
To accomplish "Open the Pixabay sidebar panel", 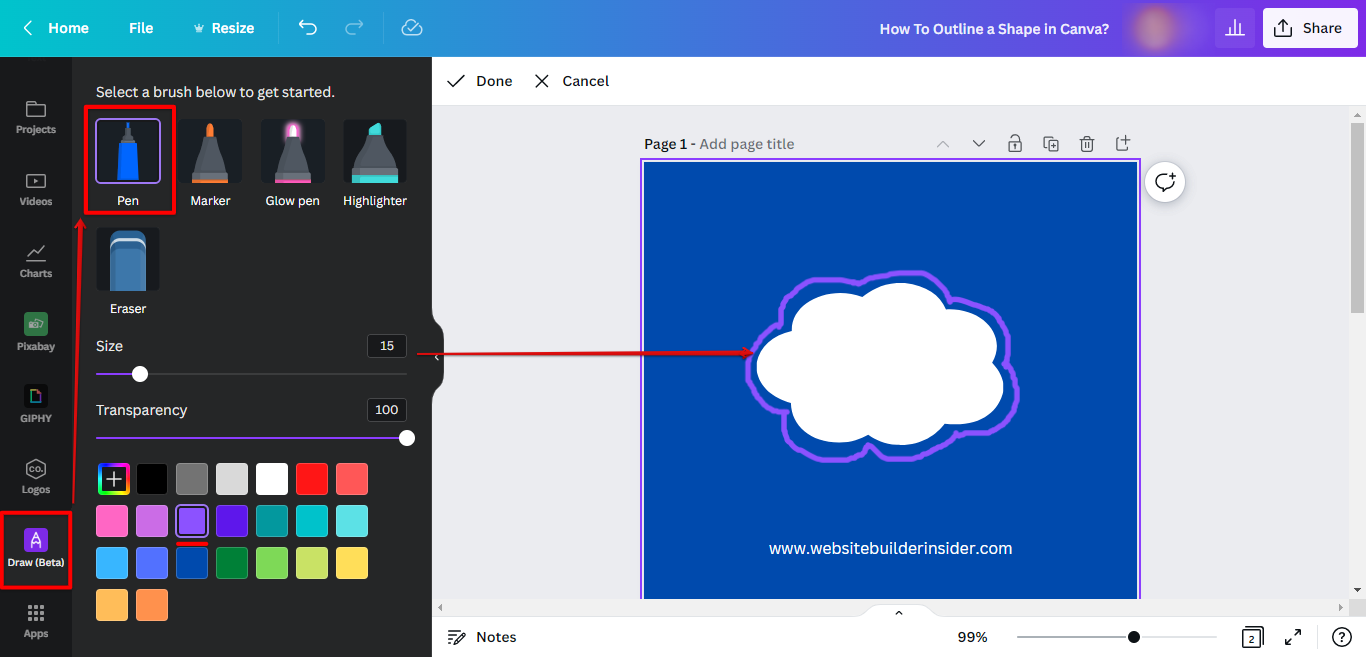I will click(x=36, y=331).
